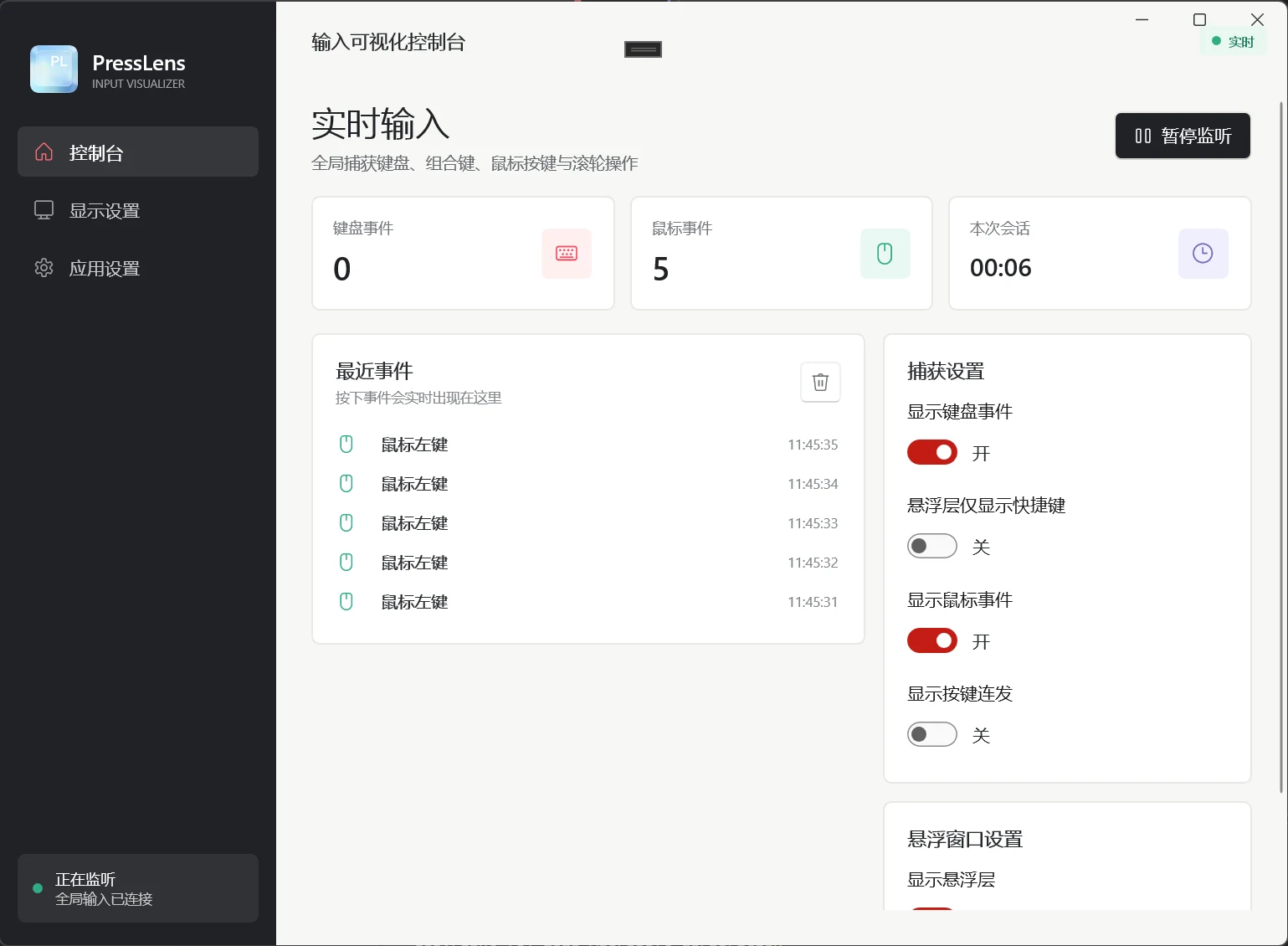This screenshot has height=946, width=1288.
Task: Click the 悬浮窗口设置 panel title
Action: click(965, 839)
